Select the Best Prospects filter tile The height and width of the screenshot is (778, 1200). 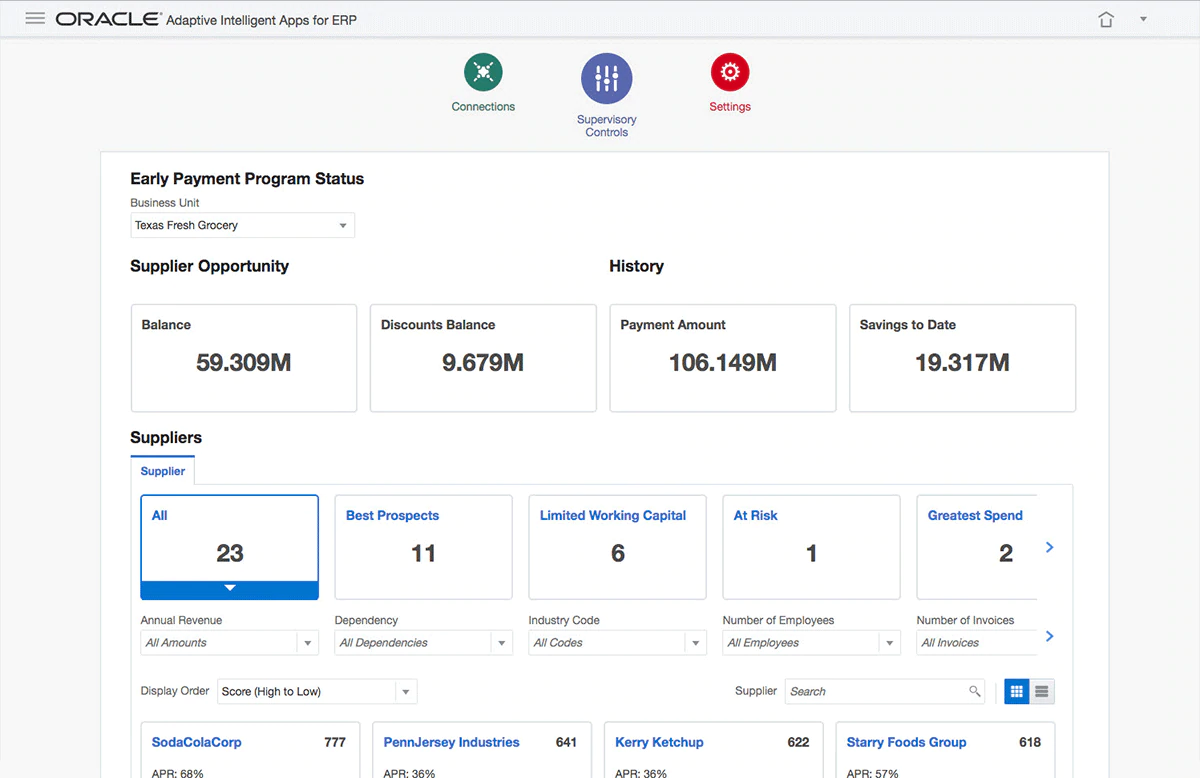pos(423,546)
